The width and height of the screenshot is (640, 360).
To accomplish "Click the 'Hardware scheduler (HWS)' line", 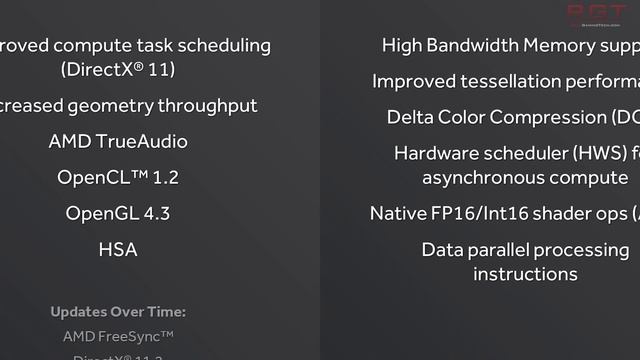I will (517, 153).
